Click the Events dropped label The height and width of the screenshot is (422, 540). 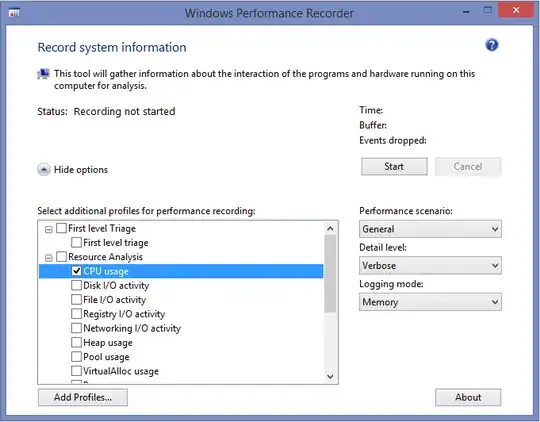tap(393, 141)
